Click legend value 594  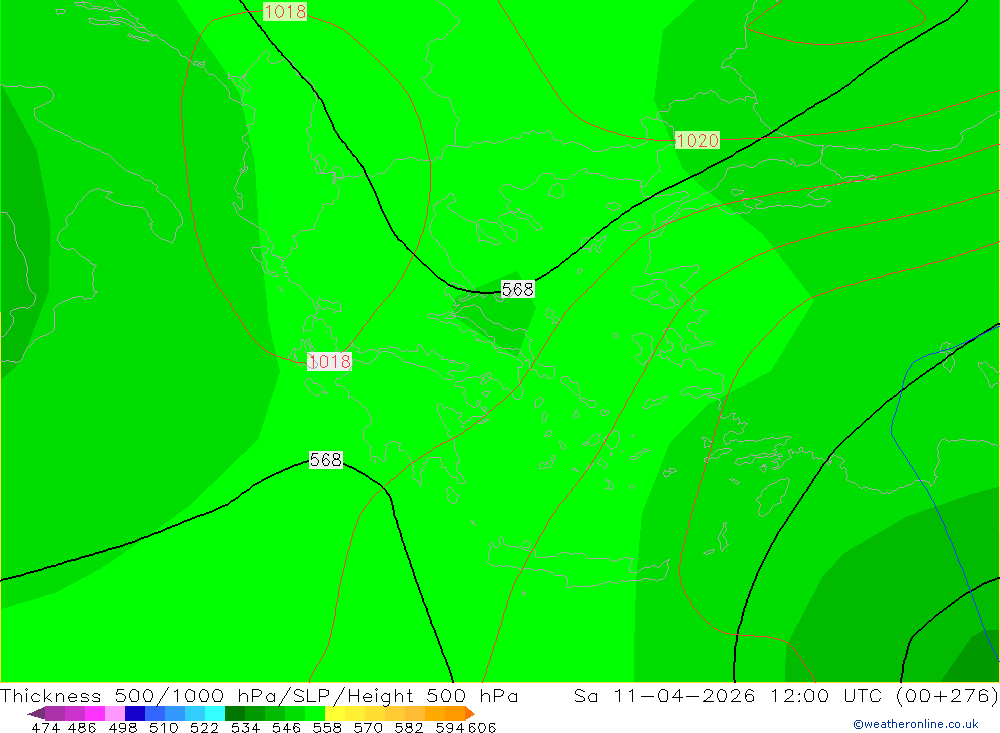449,727
